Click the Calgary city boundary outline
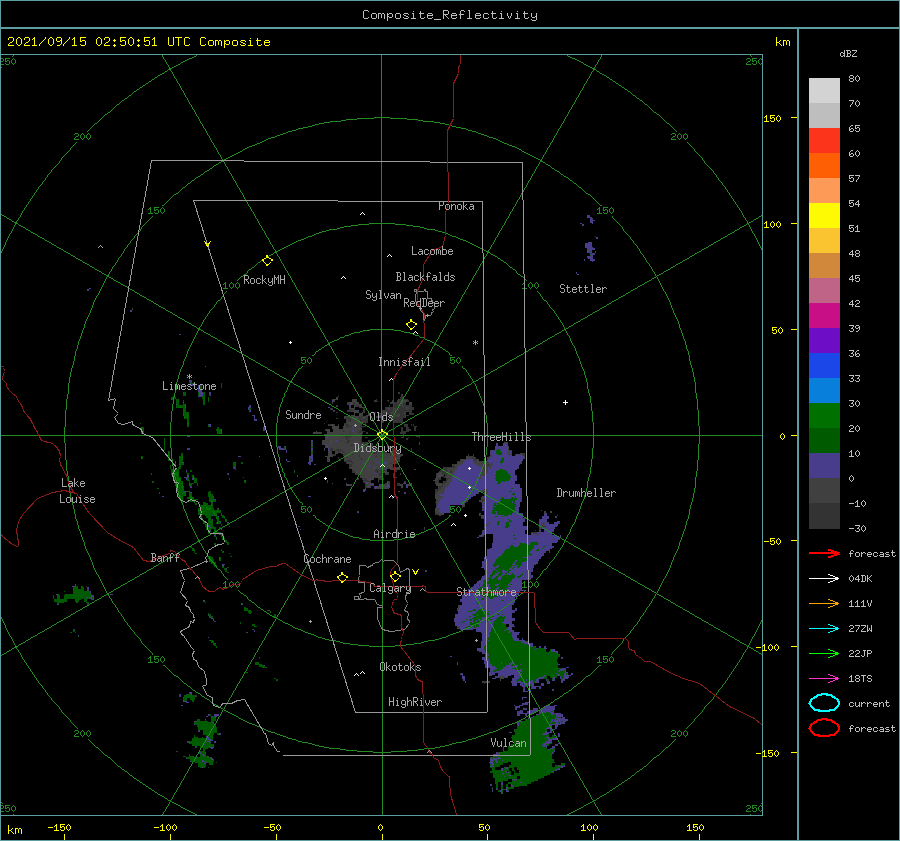This screenshot has height=841, width=900. (383, 597)
